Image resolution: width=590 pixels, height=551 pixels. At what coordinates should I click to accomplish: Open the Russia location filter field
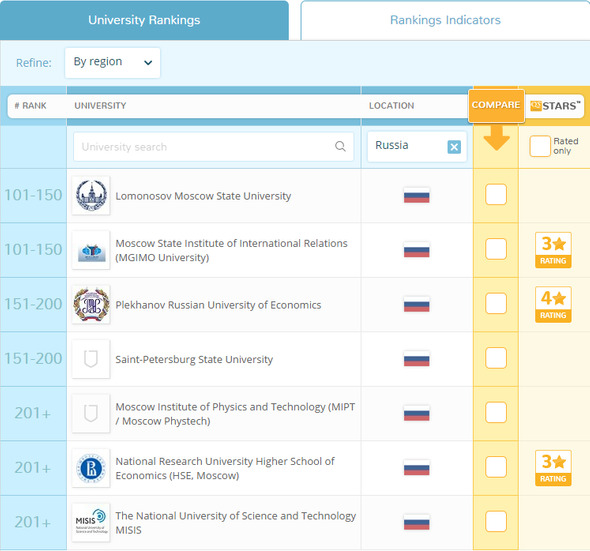[x=417, y=146]
